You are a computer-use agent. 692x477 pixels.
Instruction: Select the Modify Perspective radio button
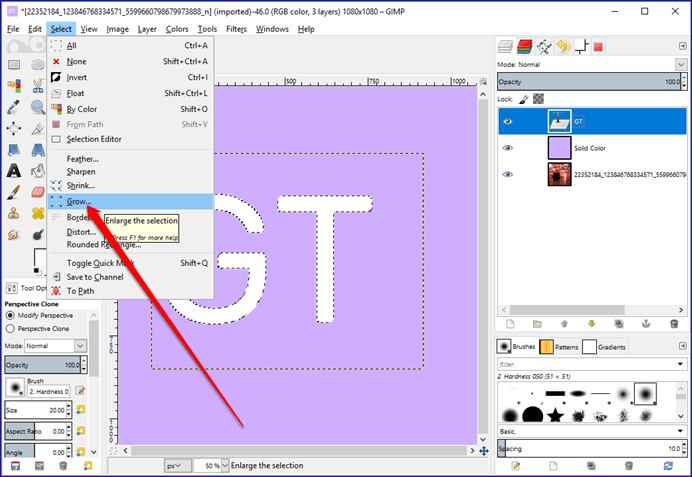[x=10, y=315]
